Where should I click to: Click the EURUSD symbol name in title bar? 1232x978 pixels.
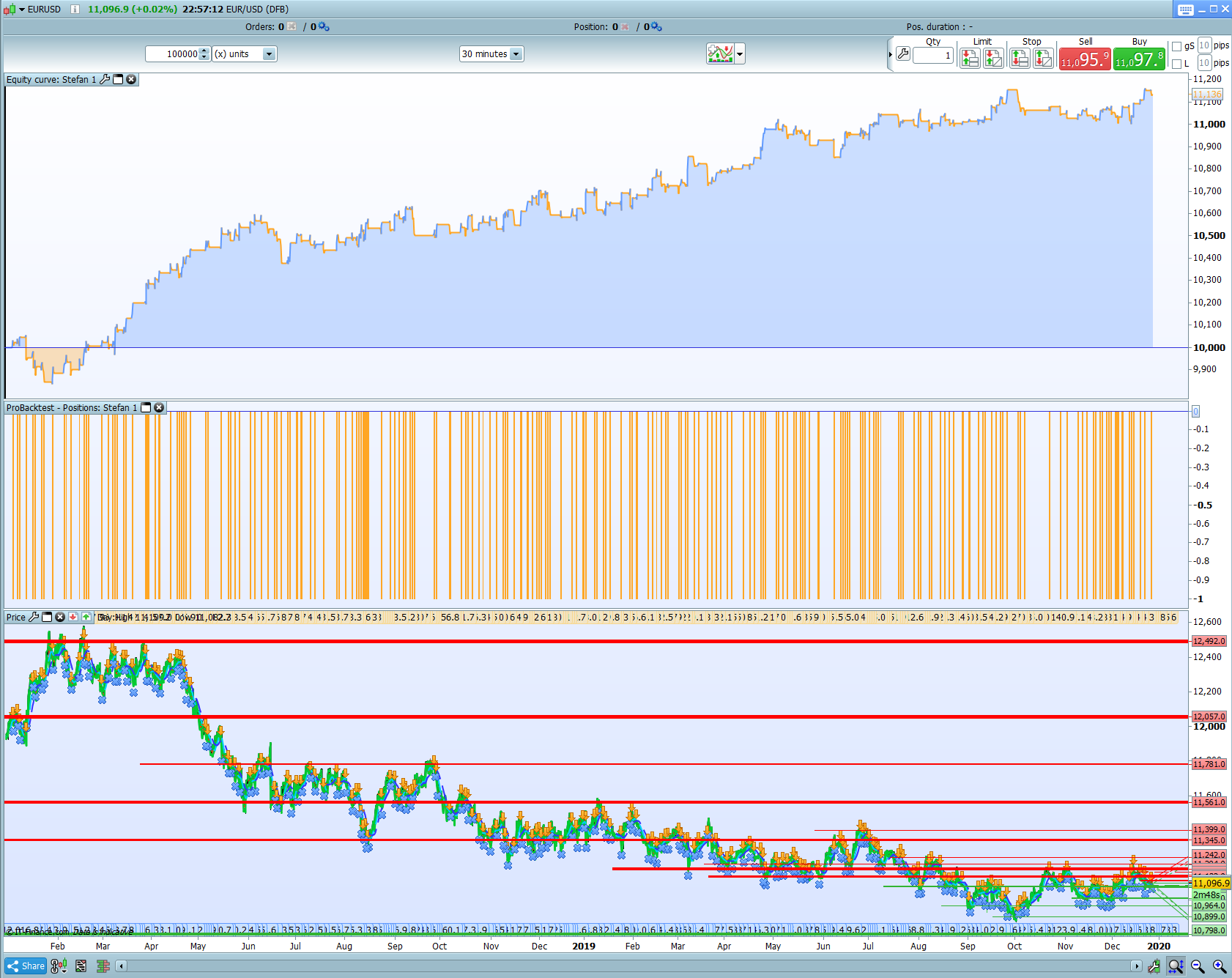44,10
